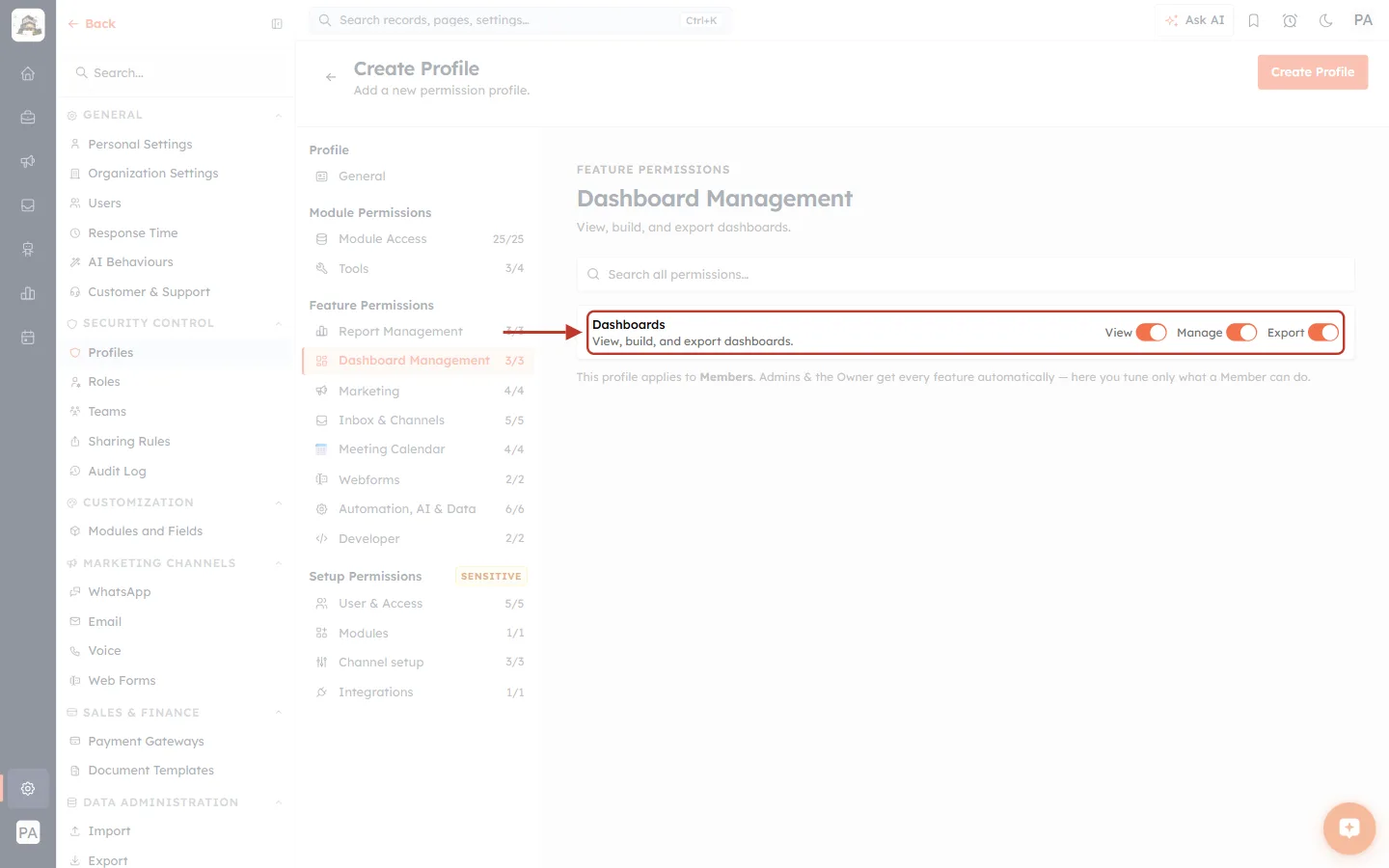Switch to dark mode with the moon icon
Screen dimensions: 1389x868
1326,20
